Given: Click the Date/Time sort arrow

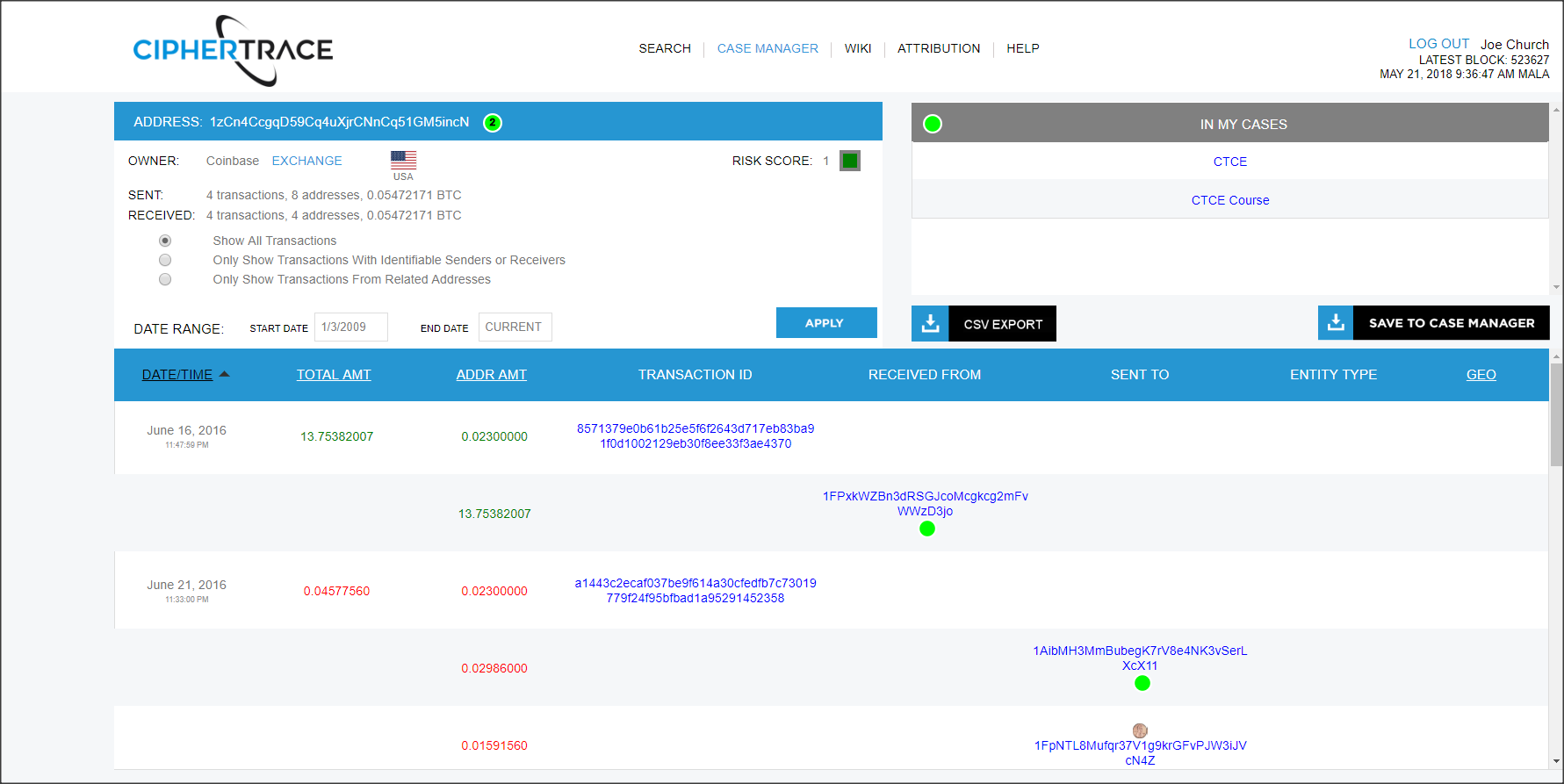Looking at the screenshot, I should [x=224, y=374].
